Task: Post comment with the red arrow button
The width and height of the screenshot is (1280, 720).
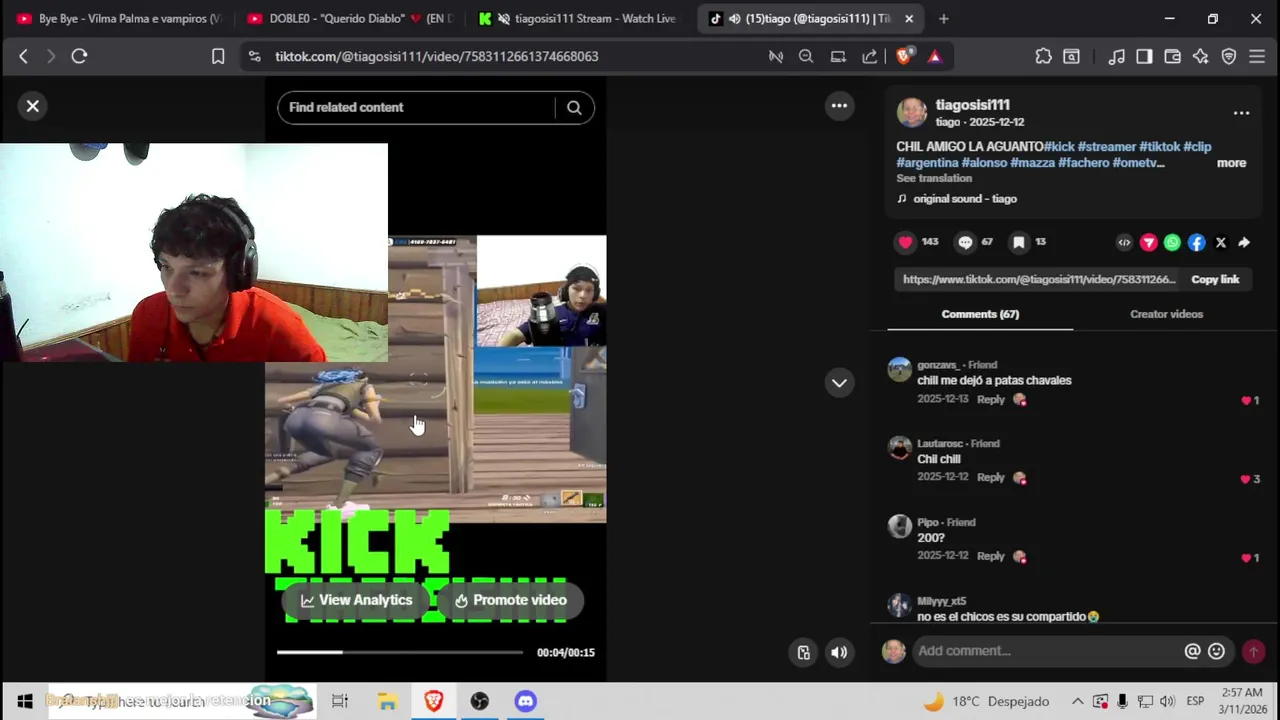Action: 1253,651
